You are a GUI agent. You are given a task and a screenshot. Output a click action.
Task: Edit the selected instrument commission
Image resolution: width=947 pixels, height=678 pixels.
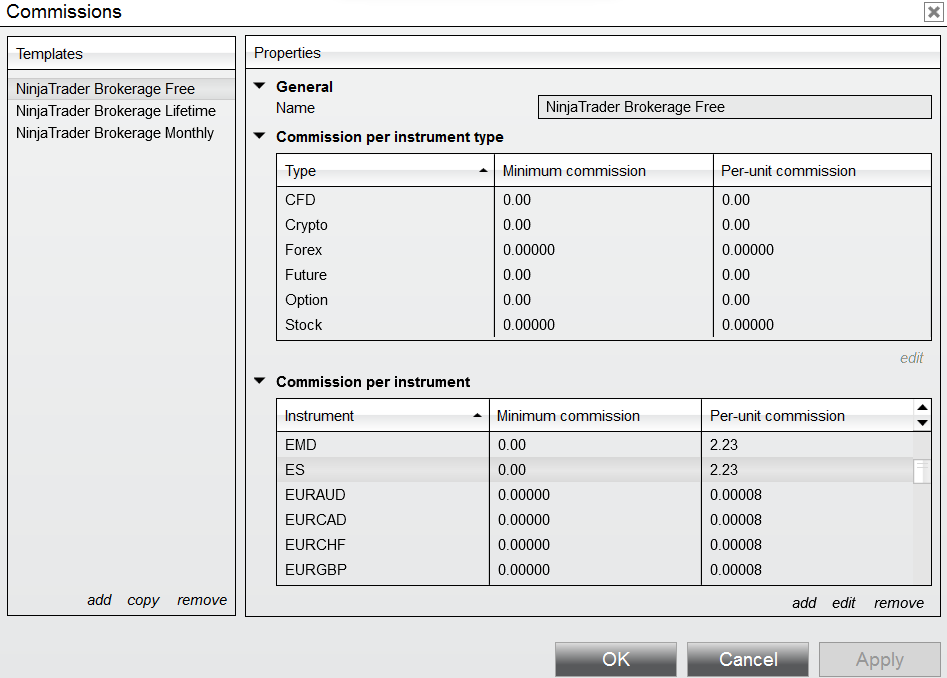[844, 603]
